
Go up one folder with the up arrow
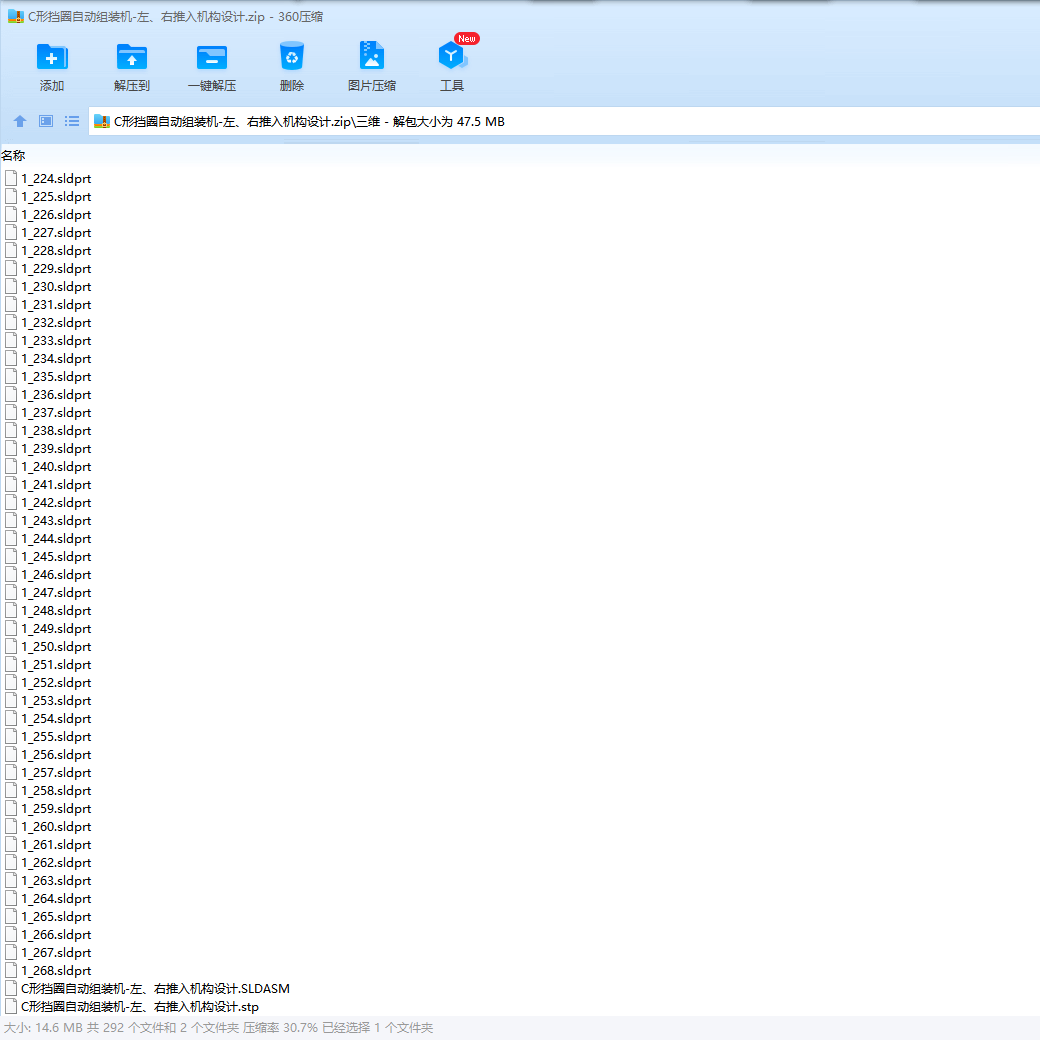pos(20,121)
